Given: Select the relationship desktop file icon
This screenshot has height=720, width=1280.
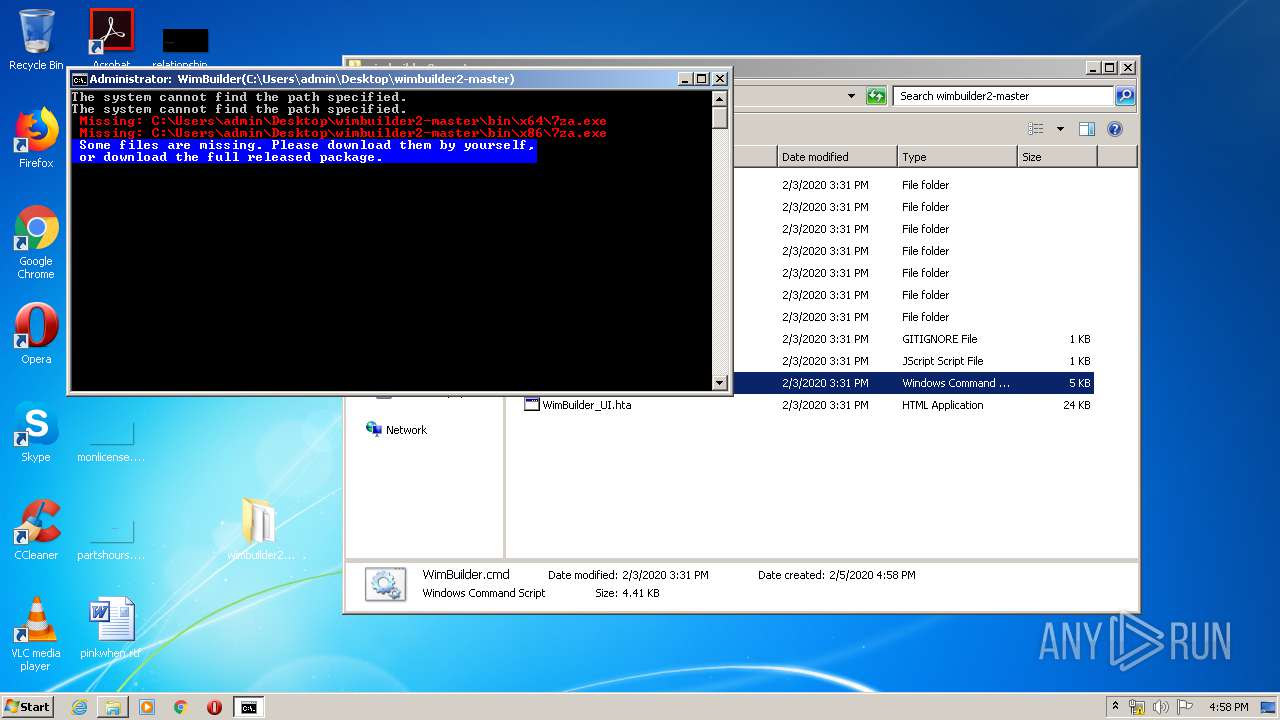Looking at the screenshot, I should coord(186,48).
